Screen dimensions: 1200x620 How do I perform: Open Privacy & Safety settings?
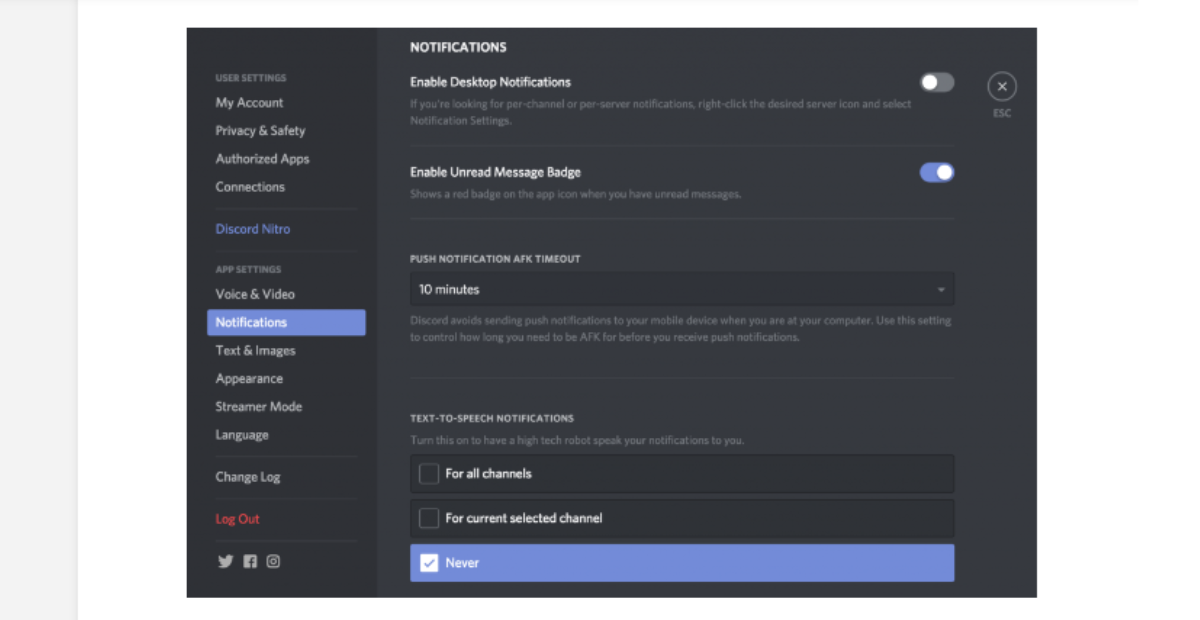pyautogui.click(x=260, y=130)
